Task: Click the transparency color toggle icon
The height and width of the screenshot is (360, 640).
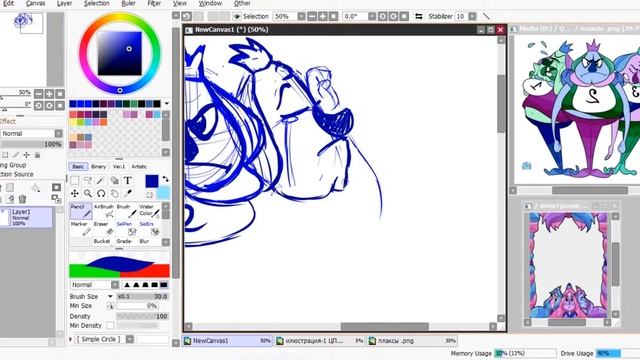Action: 150,195
